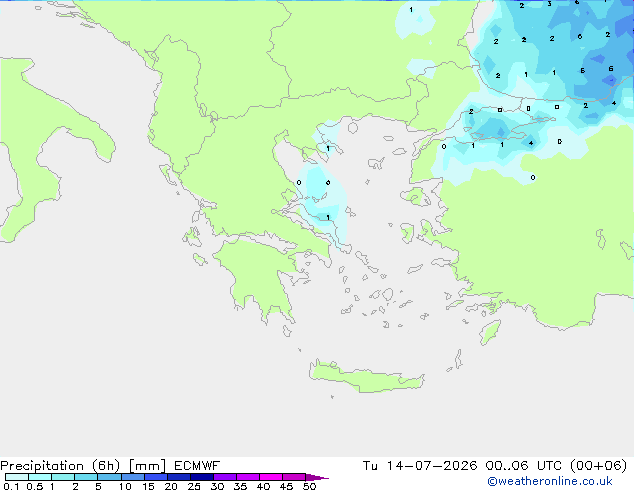The height and width of the screenshot is (490, 634).
Task: Click the '(00+06)' forecast offset text
Action: (598, 466)
